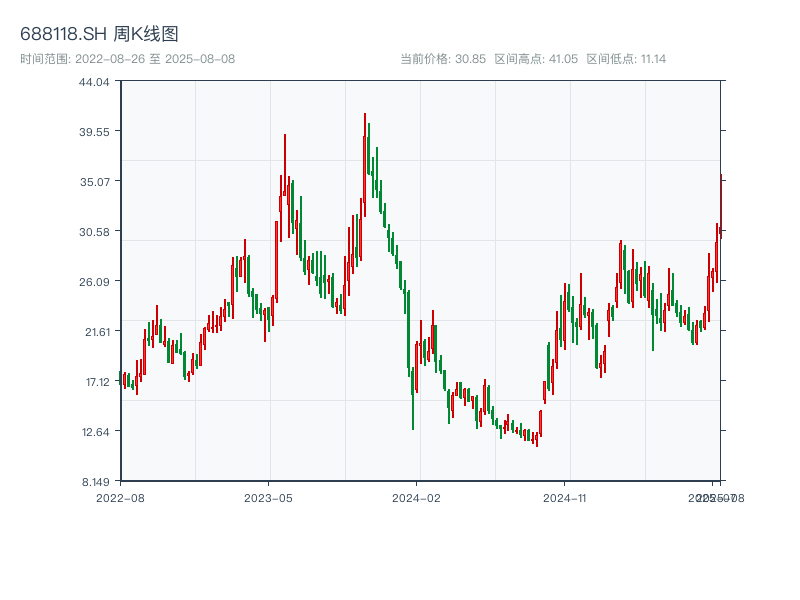Click y-axis label 39.55
Screen dimensions: 800x600
(x=94, y=132)
